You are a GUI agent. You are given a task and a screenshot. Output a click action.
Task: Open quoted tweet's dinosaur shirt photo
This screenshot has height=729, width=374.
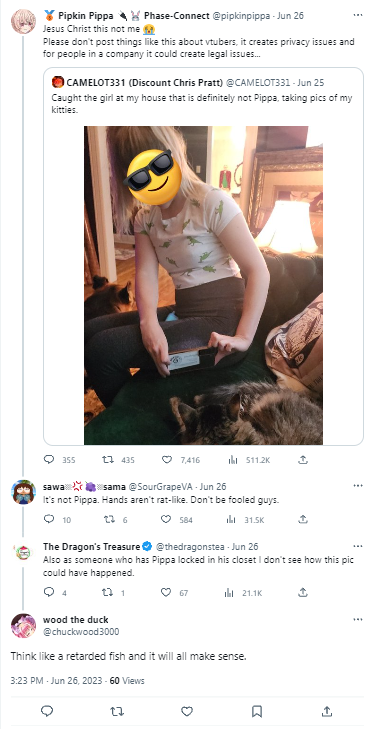203,285
